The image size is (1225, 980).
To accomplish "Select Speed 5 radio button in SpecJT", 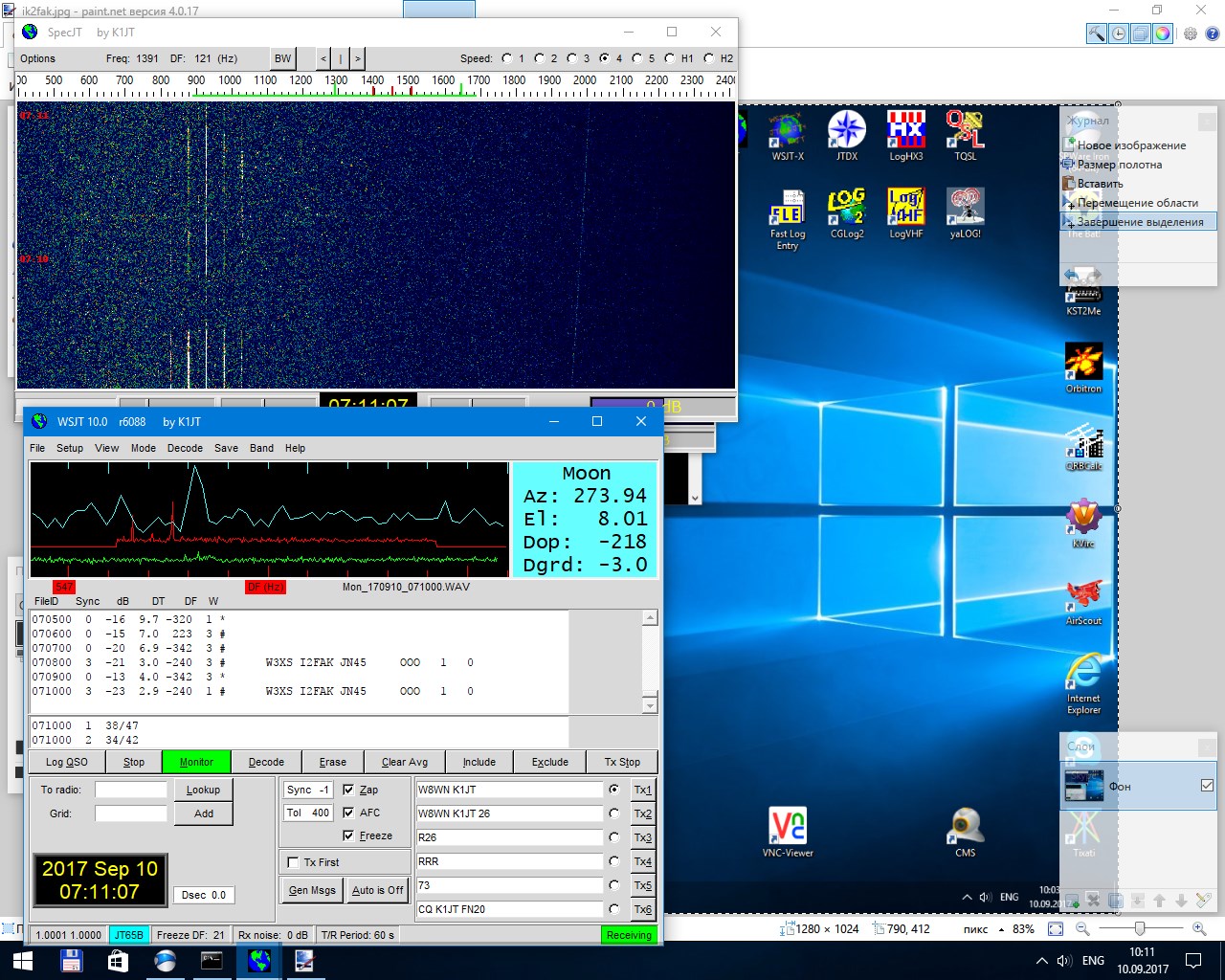I will 636,58.
